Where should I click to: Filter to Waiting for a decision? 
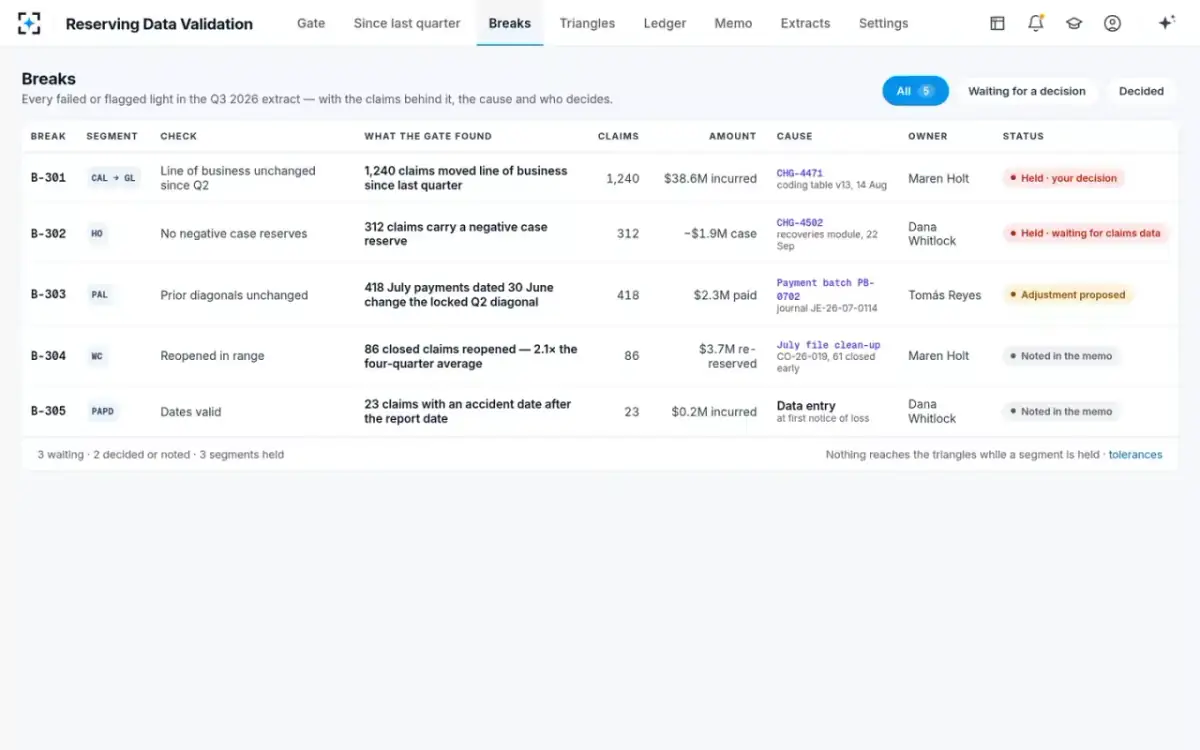pos(1026,91)
